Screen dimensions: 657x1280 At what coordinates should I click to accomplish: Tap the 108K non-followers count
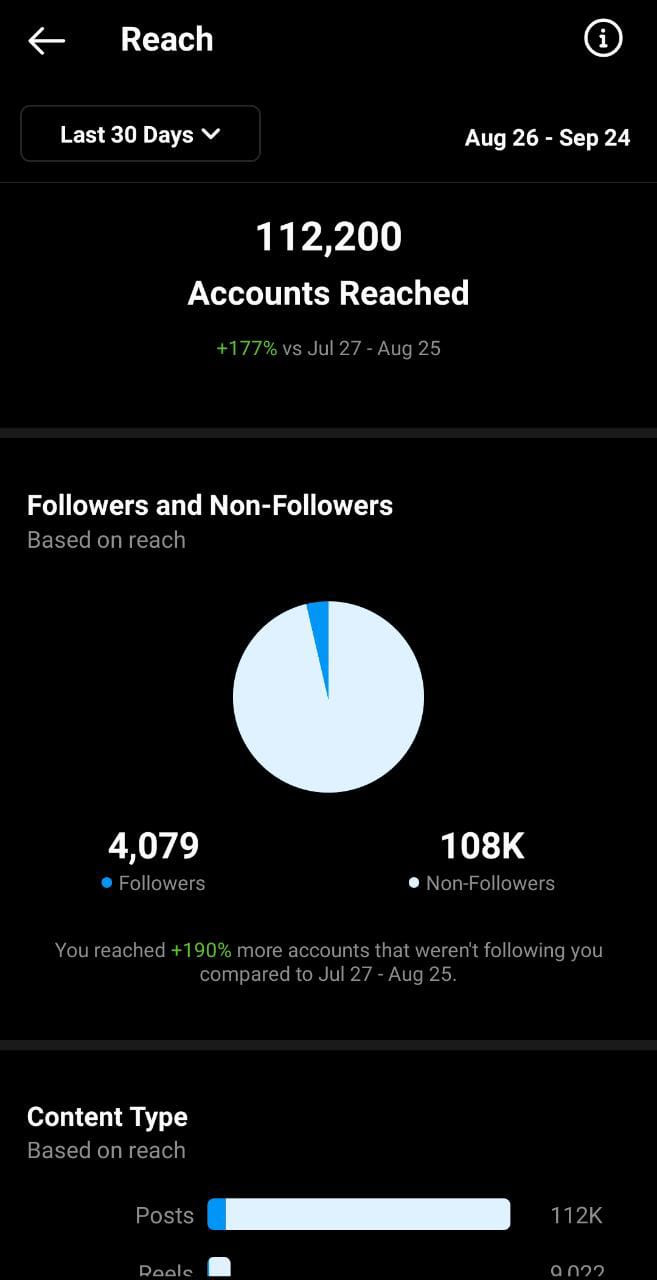(x=482, y=846)
